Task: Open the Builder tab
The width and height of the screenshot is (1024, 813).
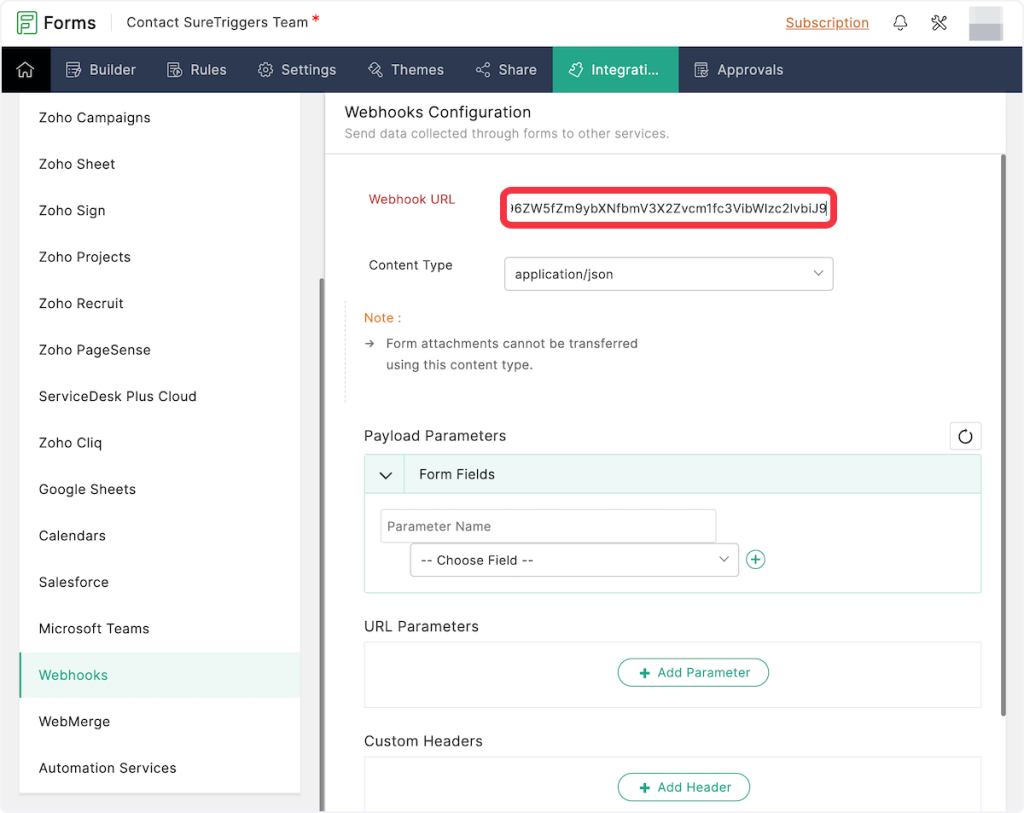Action: click(x=101, y=70)
